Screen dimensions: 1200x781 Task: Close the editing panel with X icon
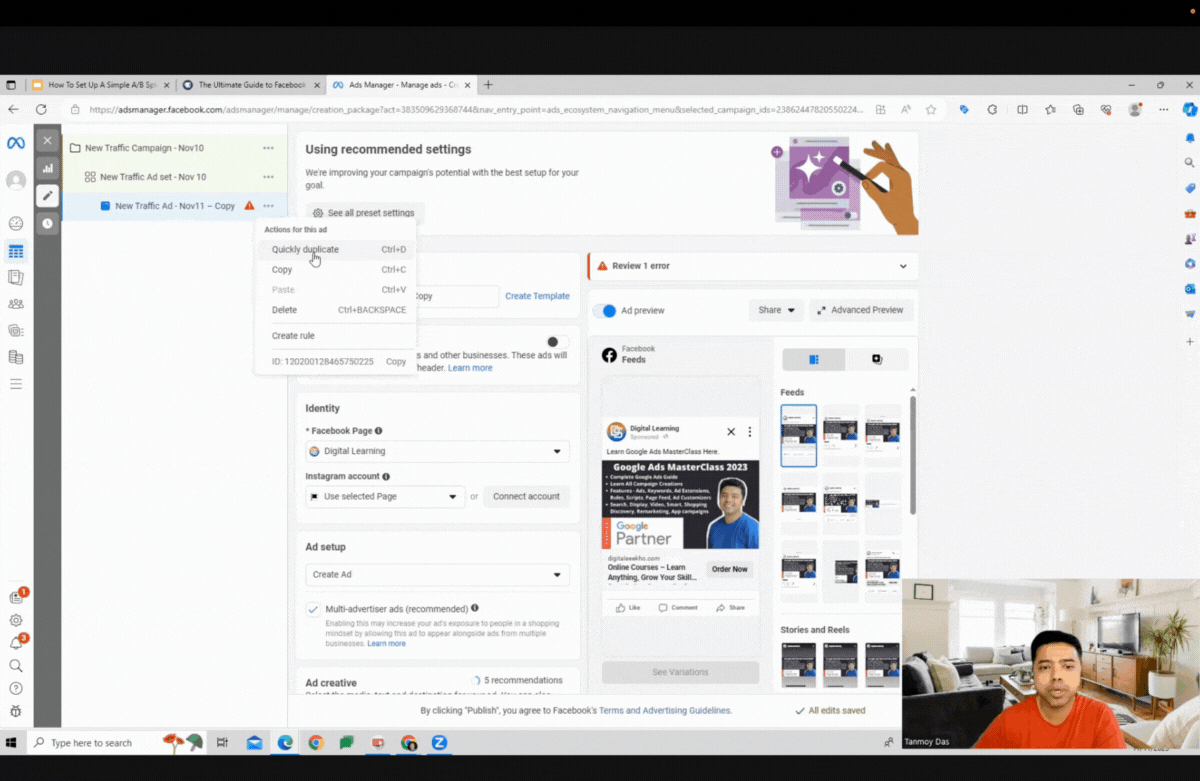47,141
